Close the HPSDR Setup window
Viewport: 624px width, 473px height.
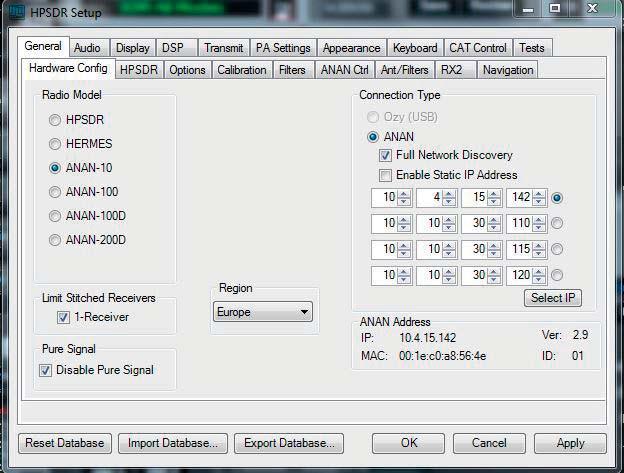coord(593,9)
